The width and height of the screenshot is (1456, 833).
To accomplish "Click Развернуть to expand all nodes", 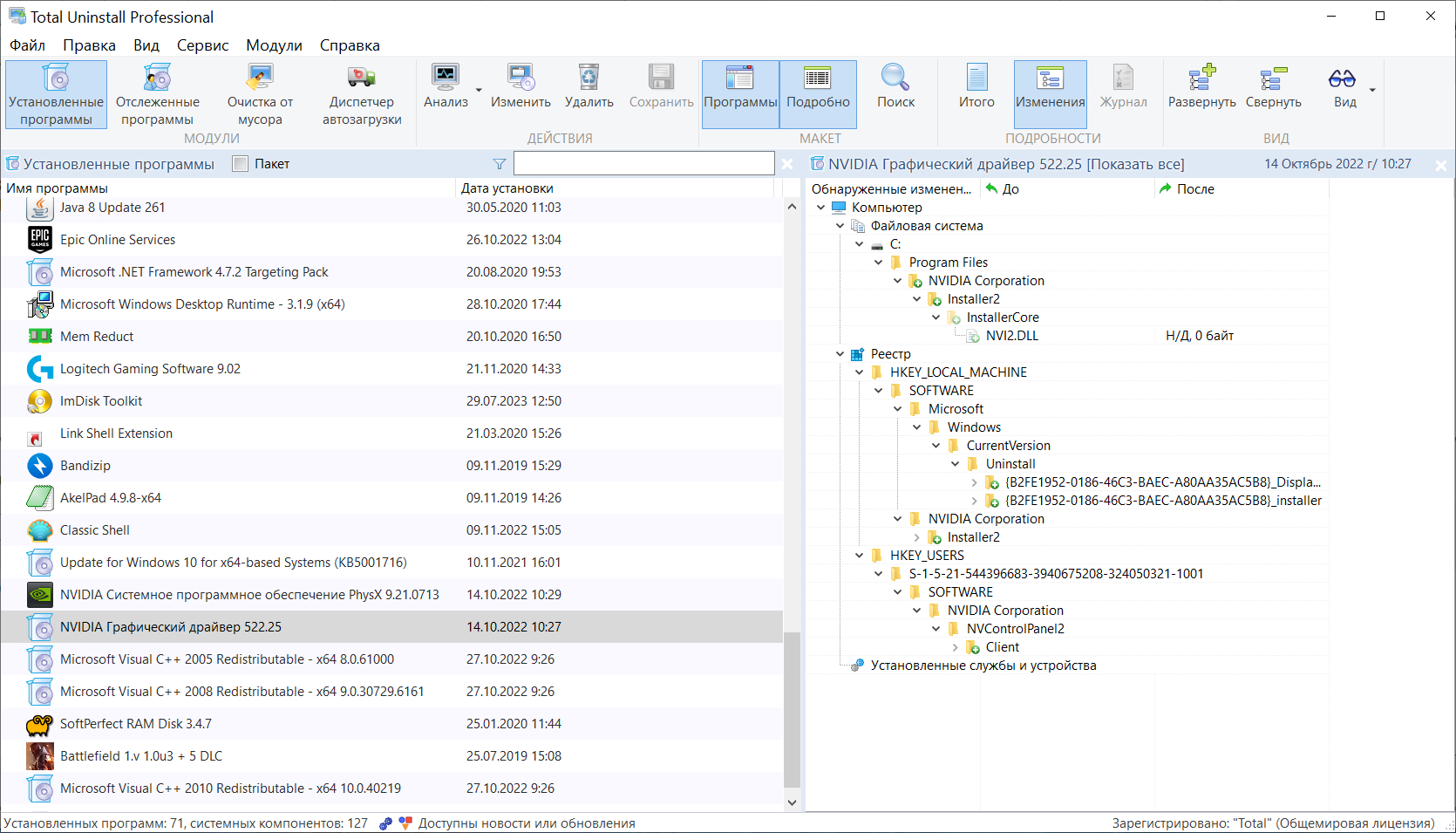I will 1201,78.
